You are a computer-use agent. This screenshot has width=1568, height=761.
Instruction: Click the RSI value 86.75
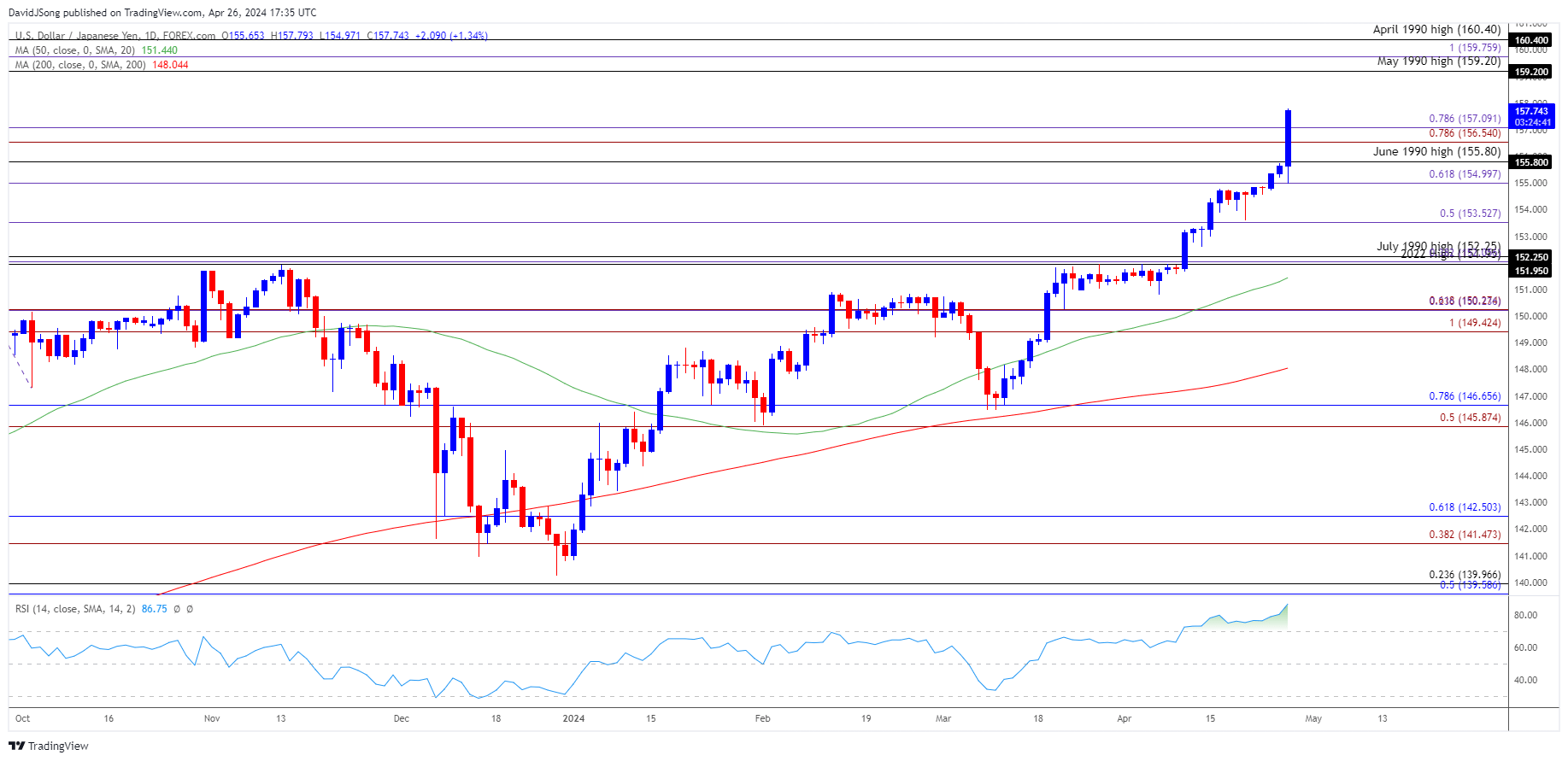tap(154, 609)
